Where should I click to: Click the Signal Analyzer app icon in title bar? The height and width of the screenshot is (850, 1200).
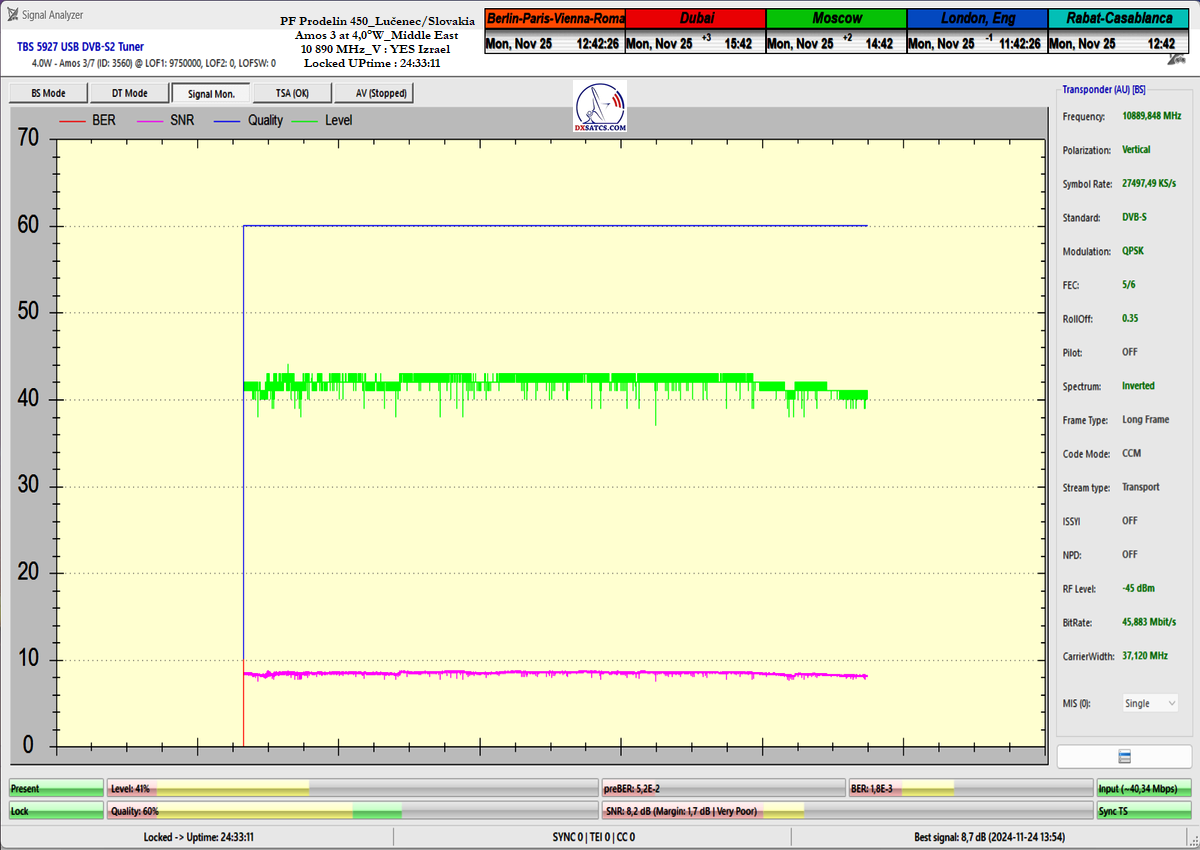coord(13,14)
